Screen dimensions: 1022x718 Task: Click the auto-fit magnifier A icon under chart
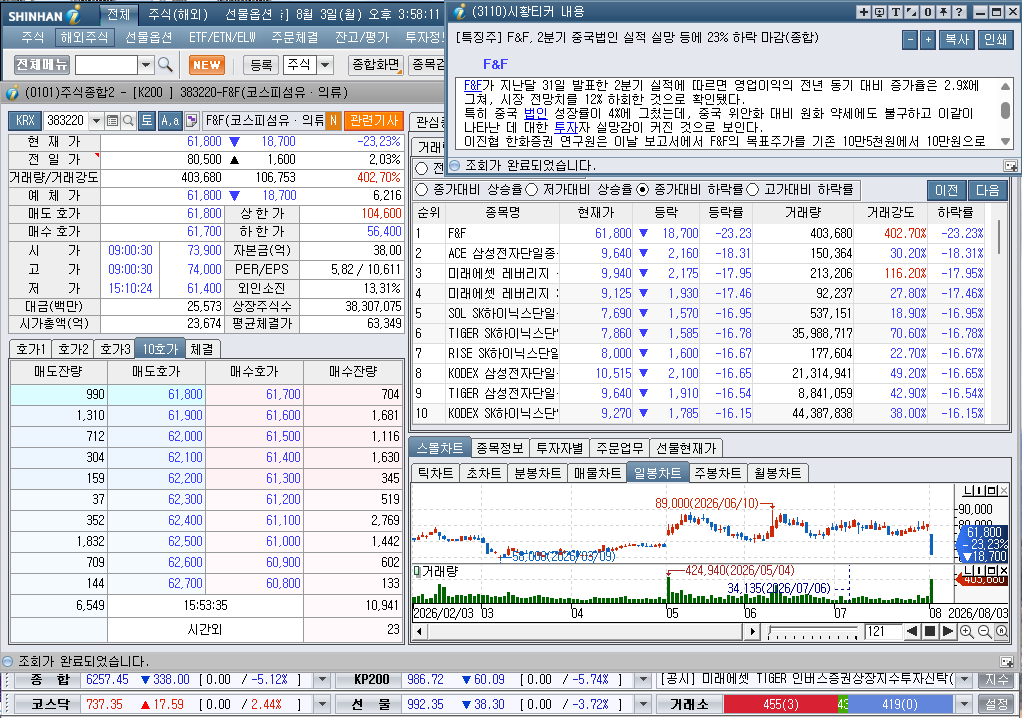1001,631
